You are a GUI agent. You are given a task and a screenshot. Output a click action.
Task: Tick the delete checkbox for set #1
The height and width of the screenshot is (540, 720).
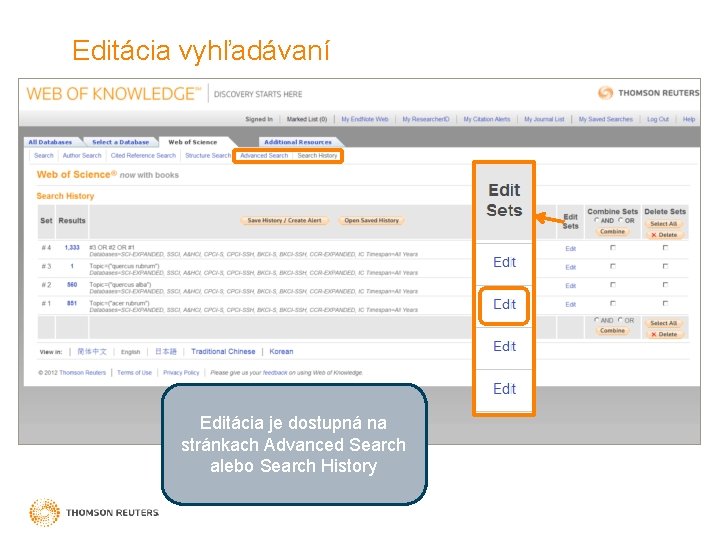665,303
